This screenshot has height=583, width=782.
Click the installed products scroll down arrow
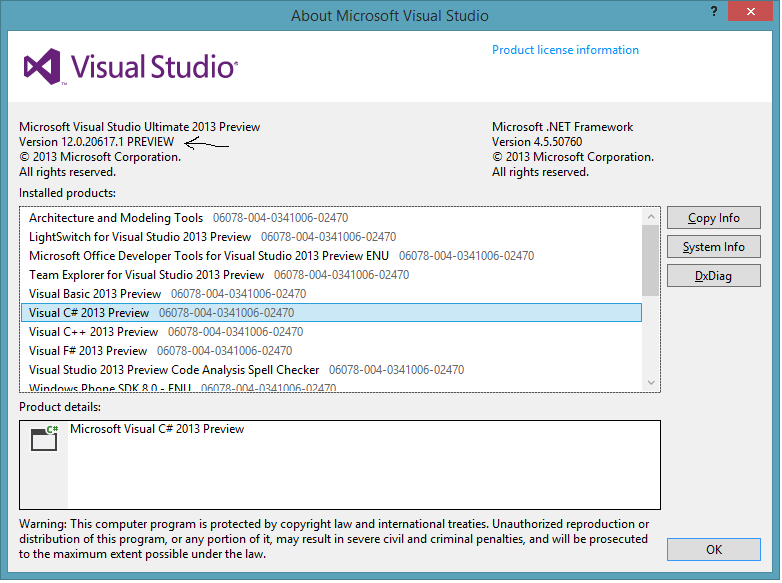pyautogui.click(x=651, y=383)
